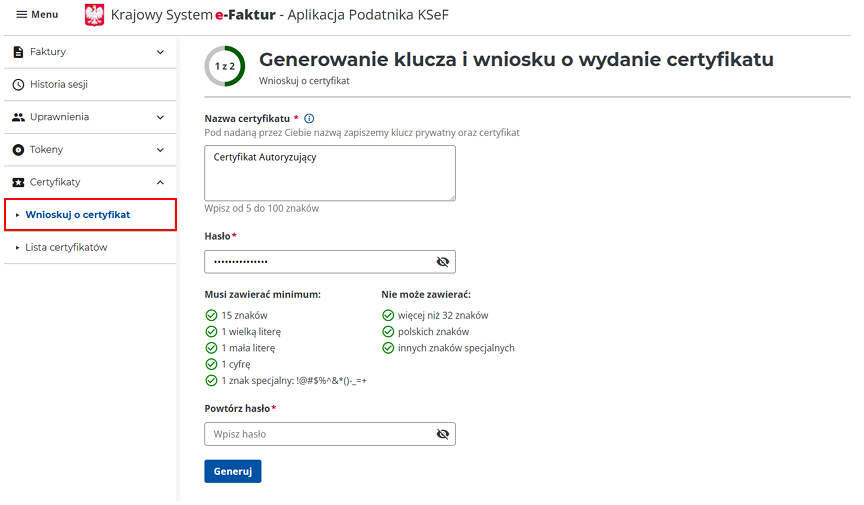Expand the Uprawnienia section chevron
Viewport: 864px width, 505px height.
tap(160, 117)
